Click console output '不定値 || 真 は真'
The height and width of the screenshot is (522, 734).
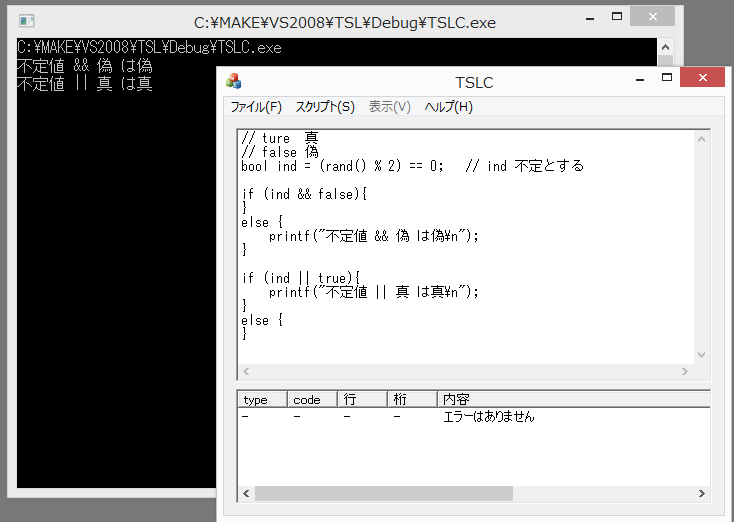point(85,84)
